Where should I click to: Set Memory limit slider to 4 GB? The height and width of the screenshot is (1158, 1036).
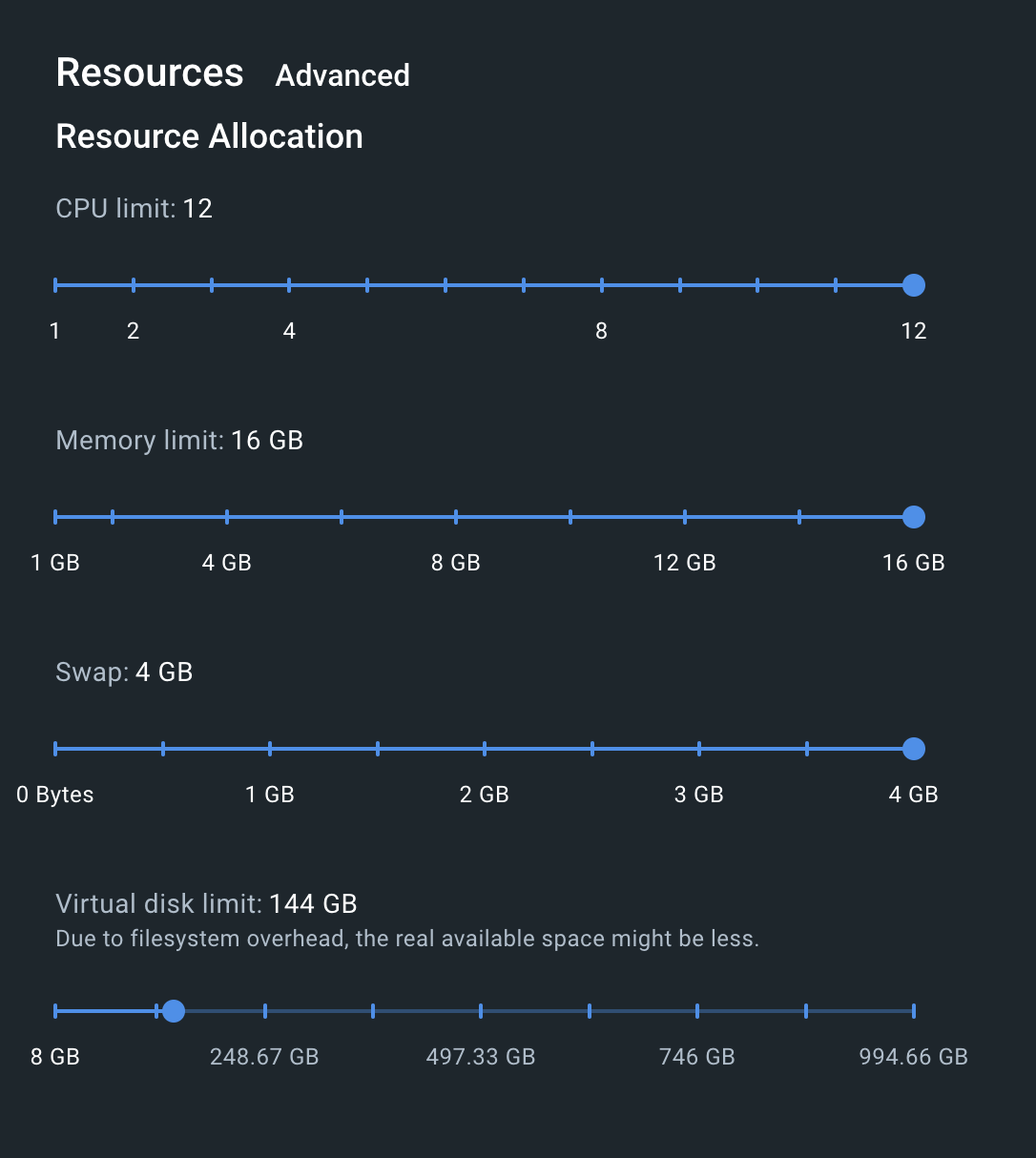(x=227, y=517)
